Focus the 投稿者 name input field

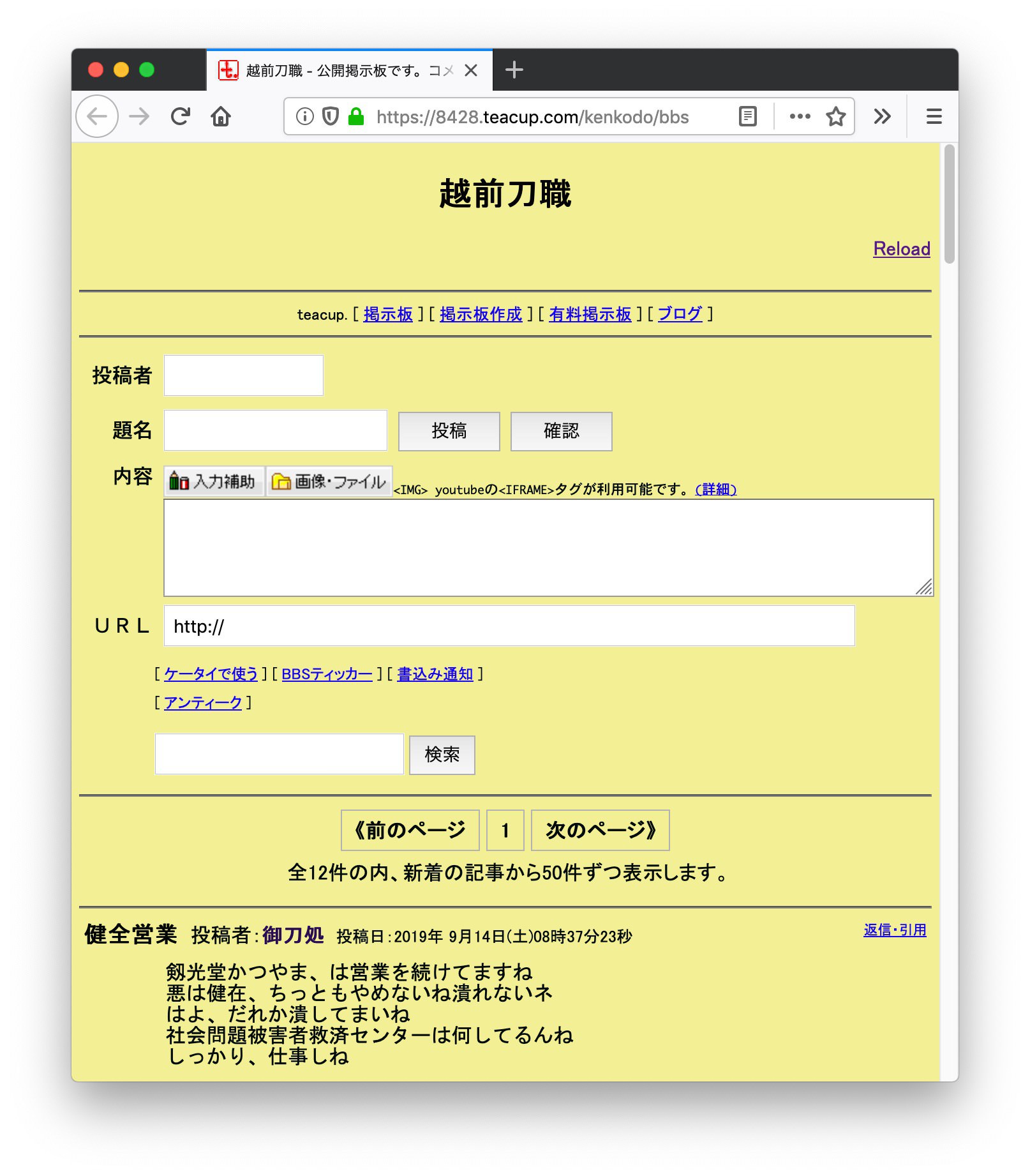point(244,375)
